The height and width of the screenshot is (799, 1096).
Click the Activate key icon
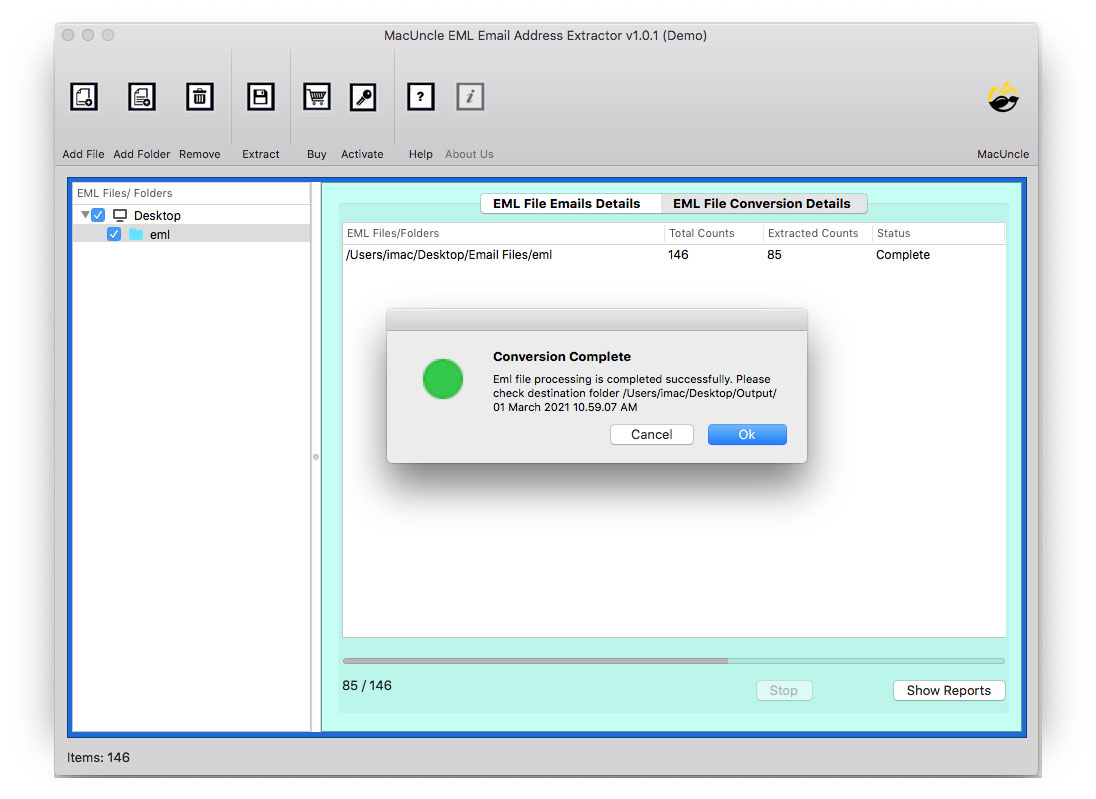click(x=363, y=96)
